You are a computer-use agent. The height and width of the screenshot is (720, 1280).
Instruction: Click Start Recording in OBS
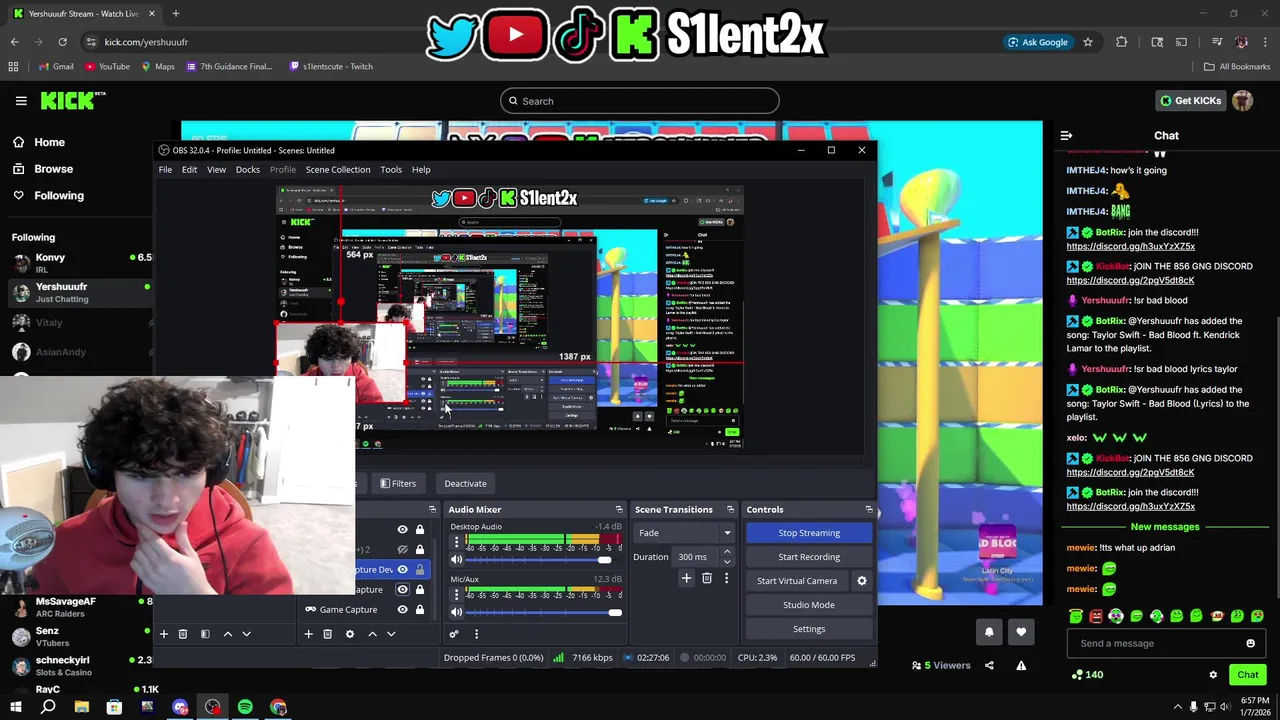pyautogui.click(x=809, y=557)
